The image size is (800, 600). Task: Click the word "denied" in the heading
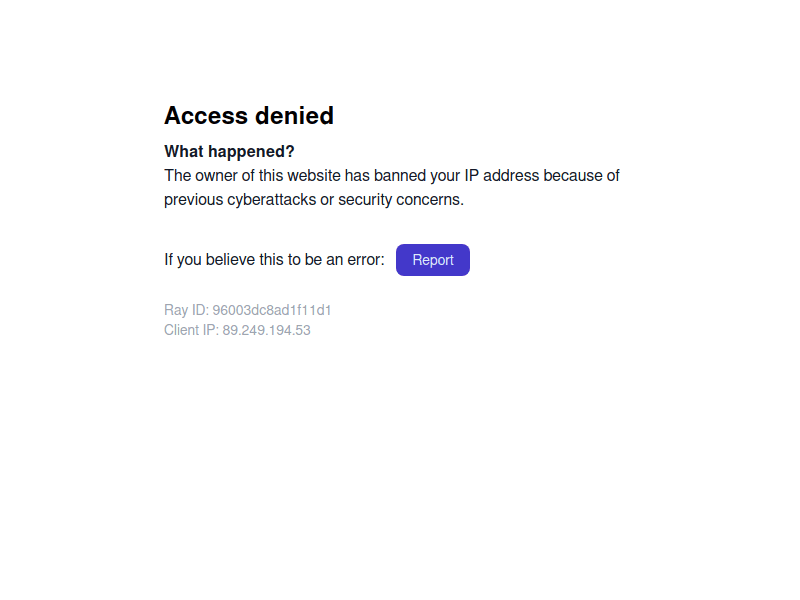point(294,116)
